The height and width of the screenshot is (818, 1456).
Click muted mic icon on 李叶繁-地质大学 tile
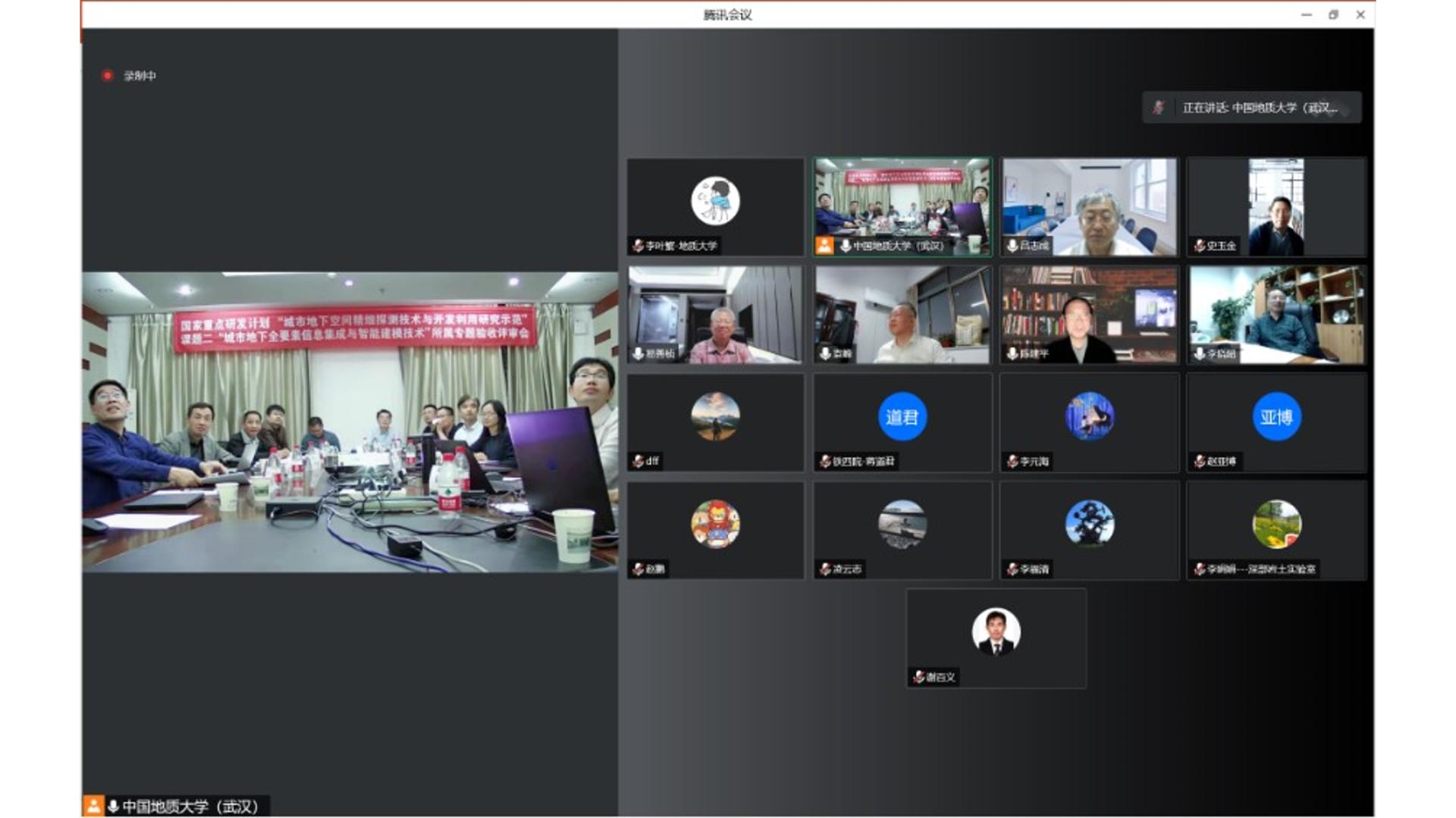pyautogui.click(x=638, y=246)
